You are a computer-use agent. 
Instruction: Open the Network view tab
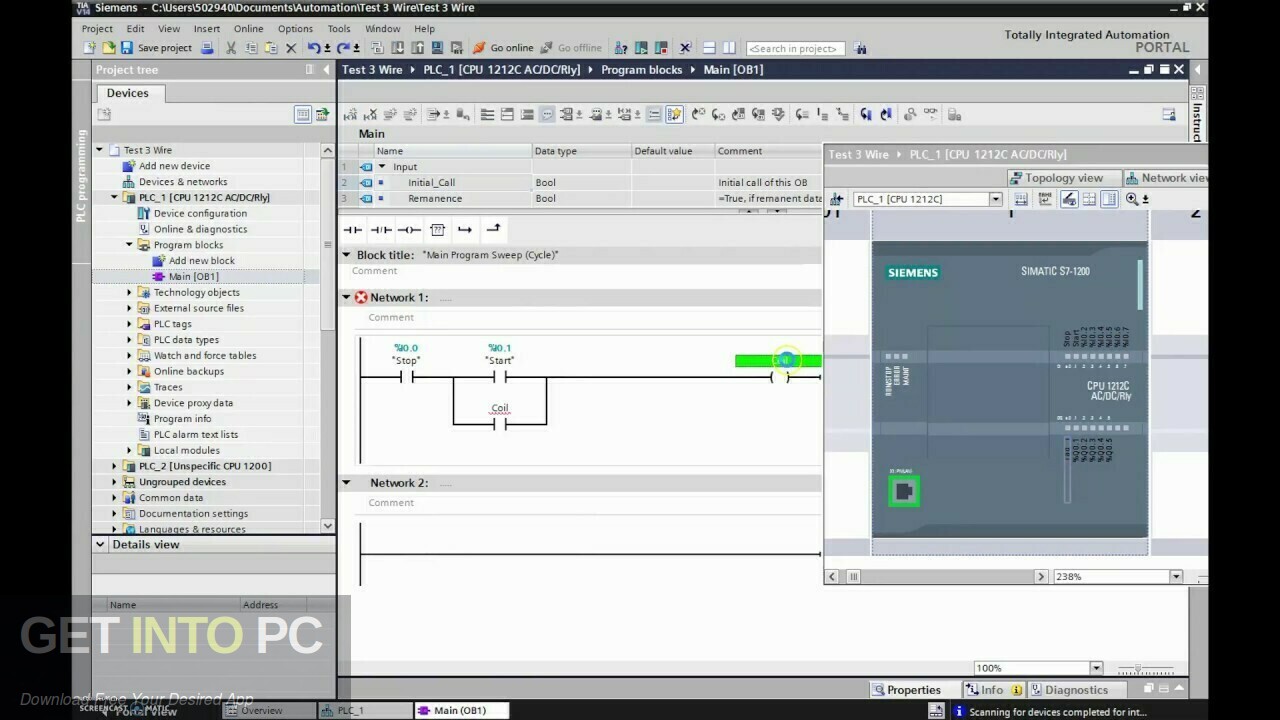[1165, 178]
